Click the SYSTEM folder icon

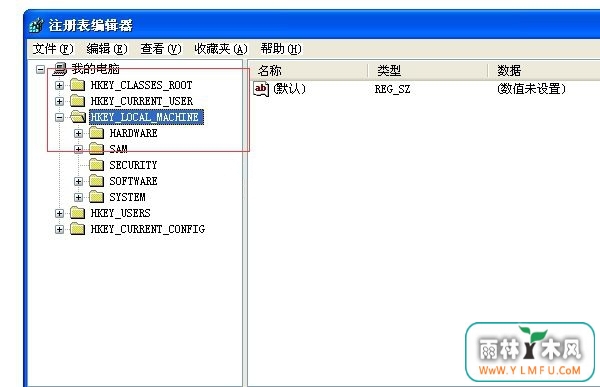click(x=96, y=197)
